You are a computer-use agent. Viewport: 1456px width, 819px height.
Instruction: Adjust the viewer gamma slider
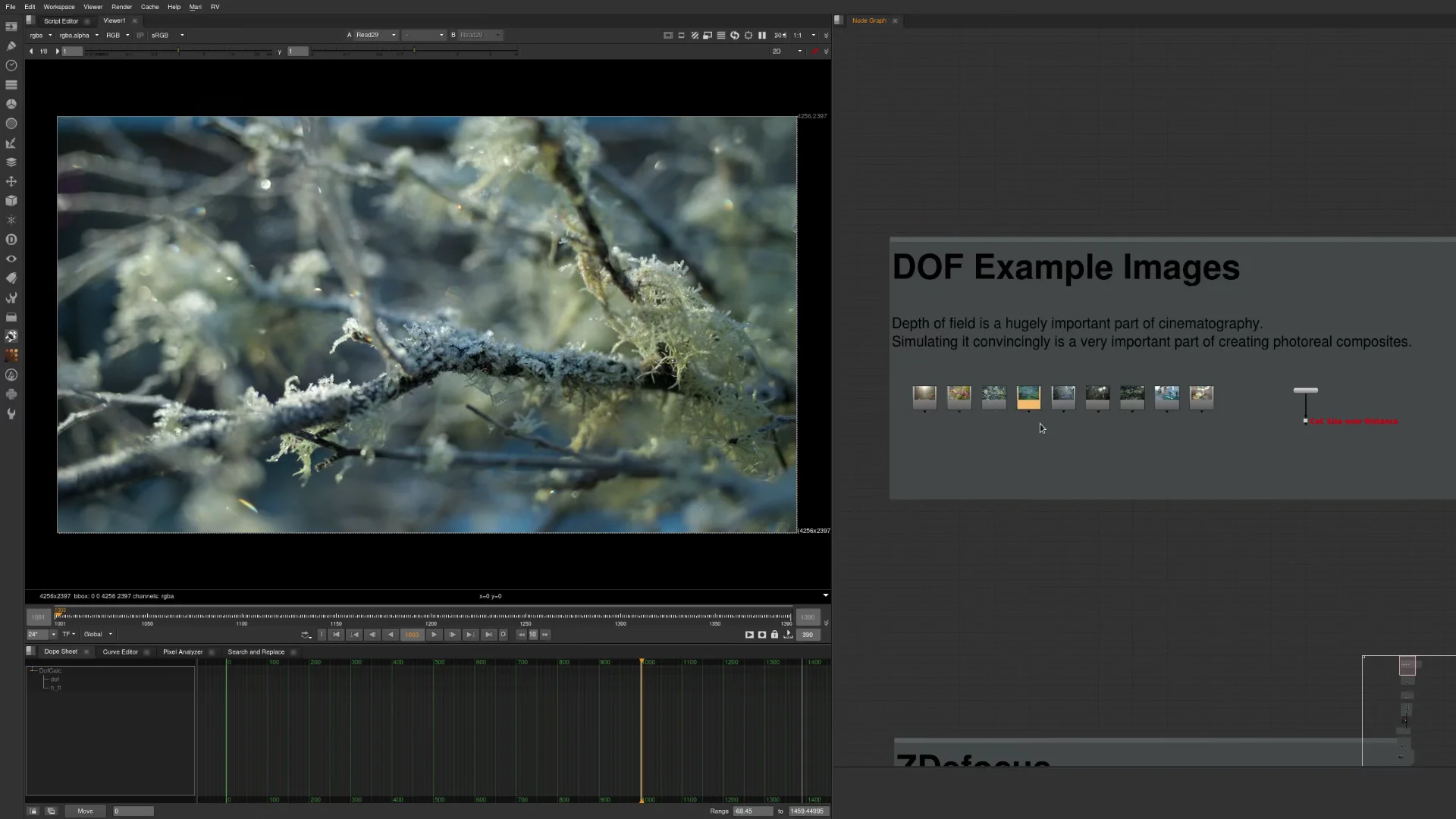pyautogui.click(x=415, y=52)
